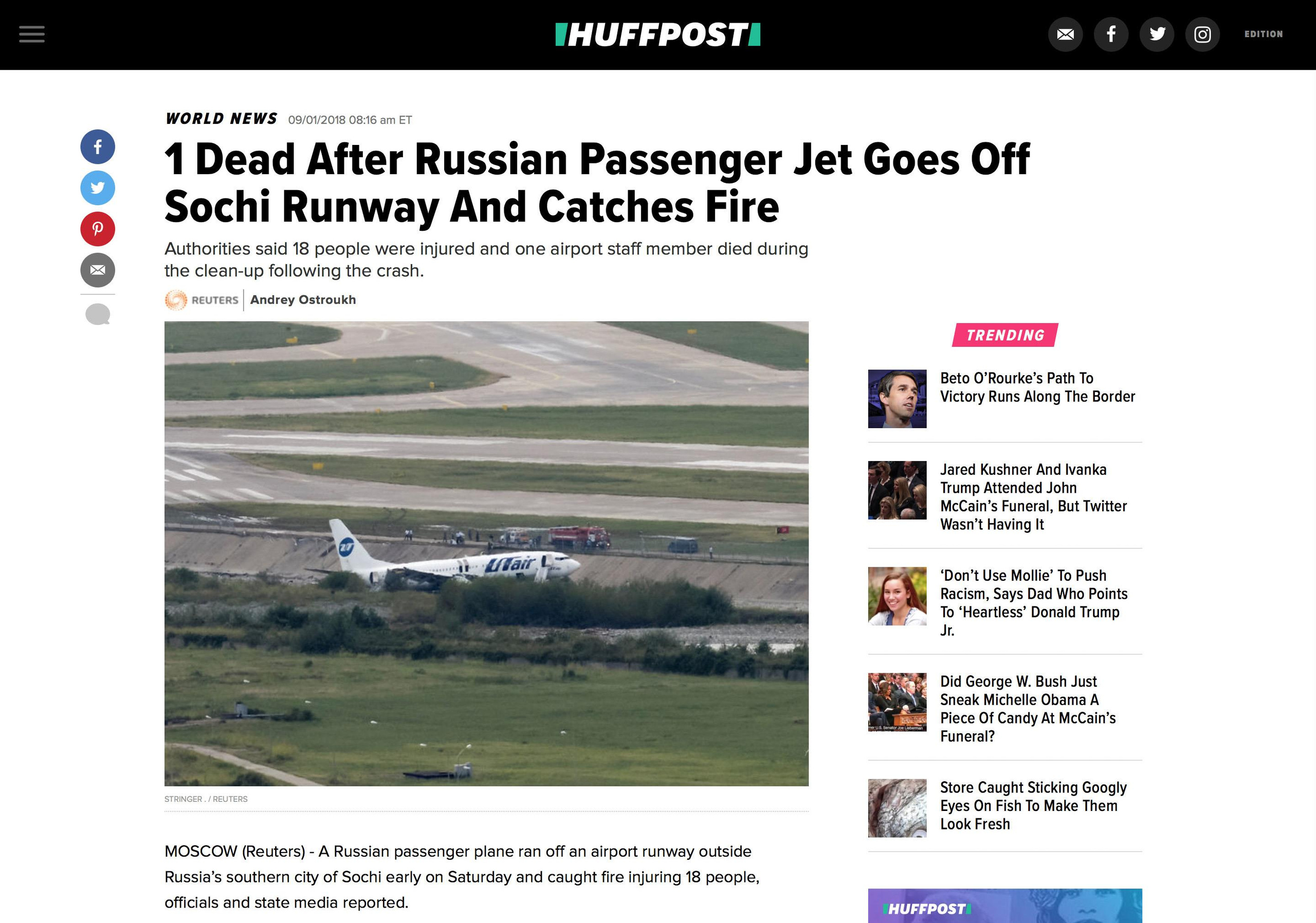The width and height of the screenshot is (1316, 923).
Task: Open HuffPost Instagram icon in the header
Action: point(1202,34)
